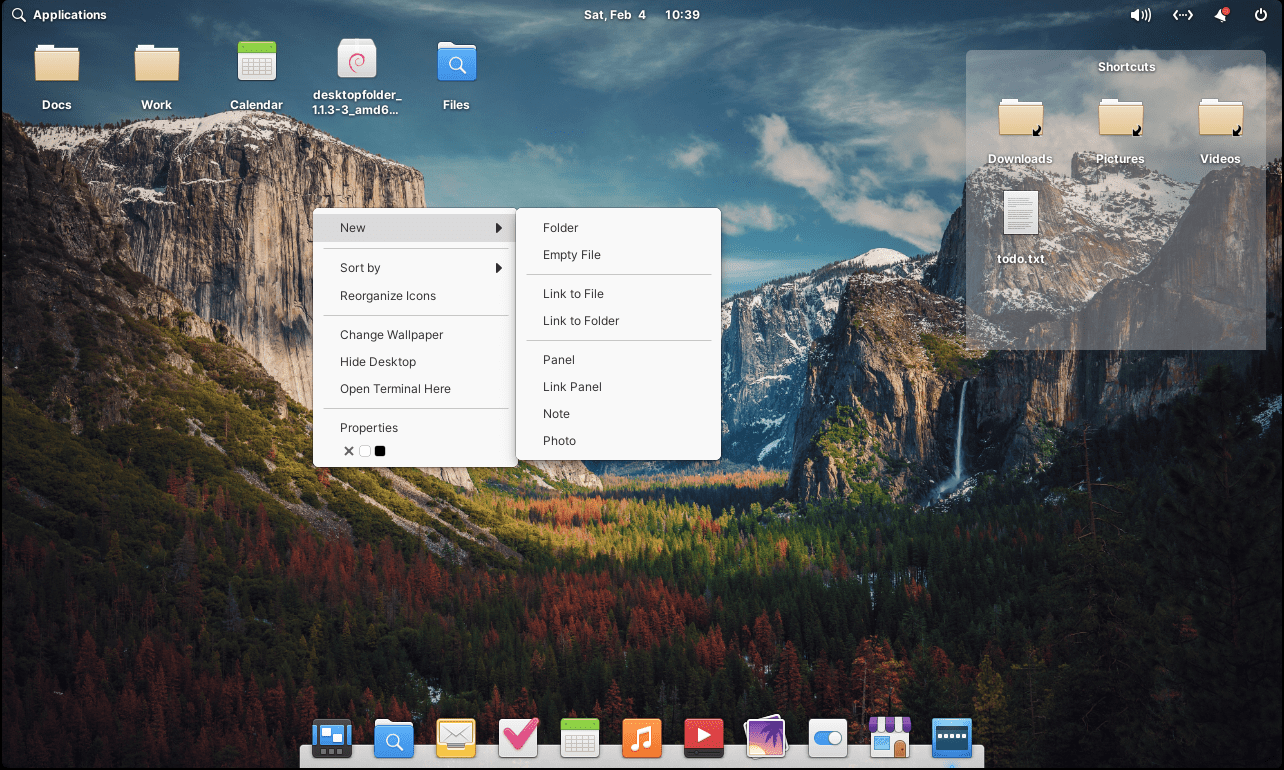Open Downloads shortcut in Shortcuts panel
Image resolution: width=1284 pixels, height=770 pixels.
click(1021, 117)
